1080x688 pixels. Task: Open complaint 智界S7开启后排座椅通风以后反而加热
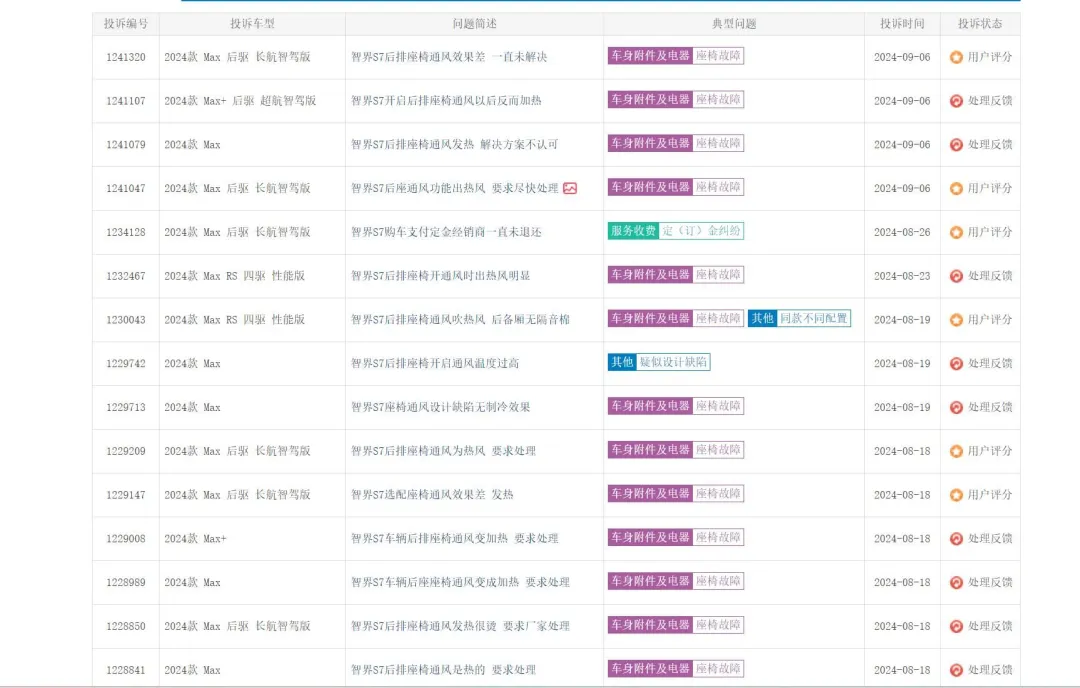coord(446,101)
